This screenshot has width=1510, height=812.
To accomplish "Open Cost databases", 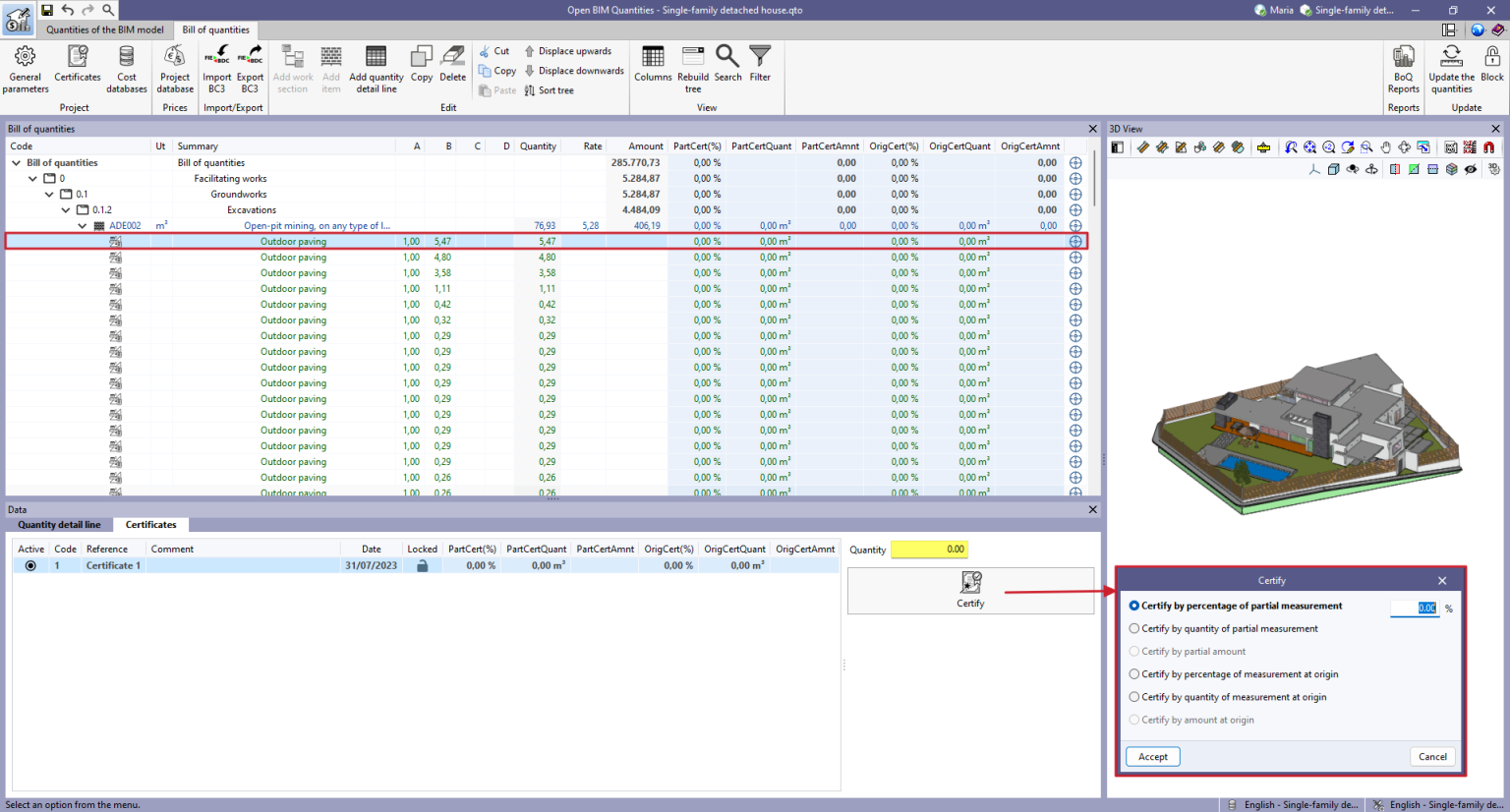I will click(127, 68).
